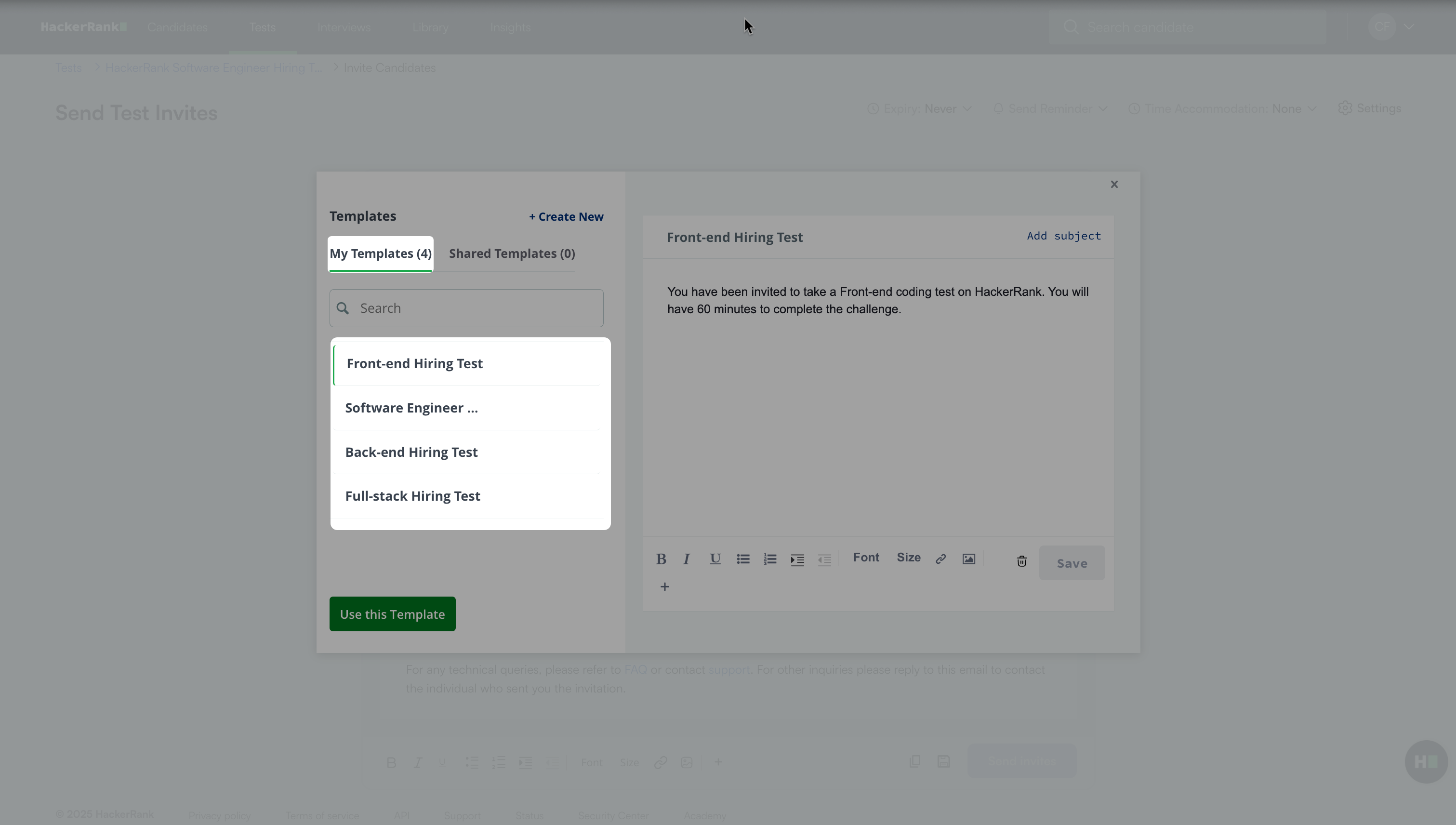The width and height of the screenshot is (1456, 825).
Task: Open the Font dropdown in editor
Action: click(866, 558)
